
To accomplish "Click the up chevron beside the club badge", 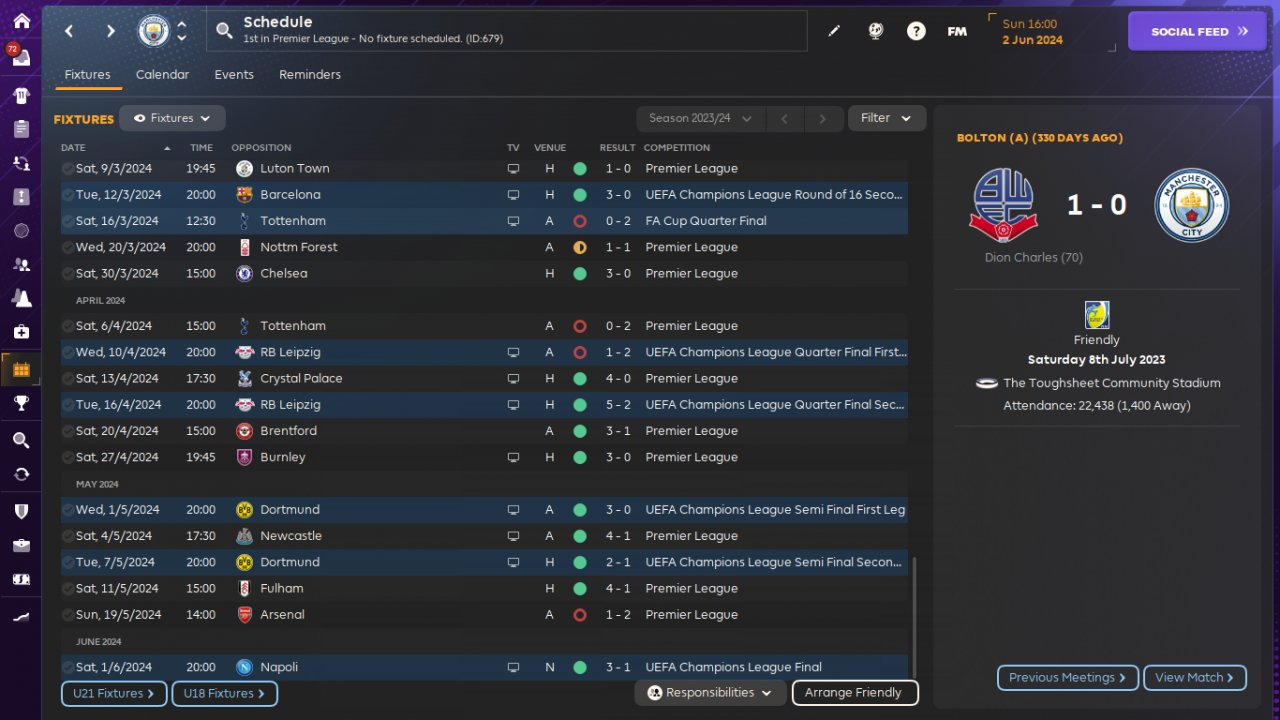I will coord(181,25).
